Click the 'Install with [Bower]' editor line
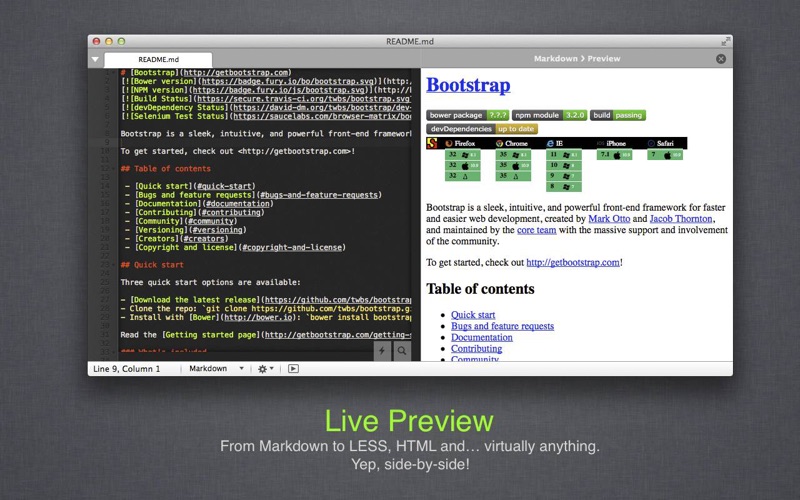Image resolution: width=800 pixels, height=500 pixels. (266, 317)
